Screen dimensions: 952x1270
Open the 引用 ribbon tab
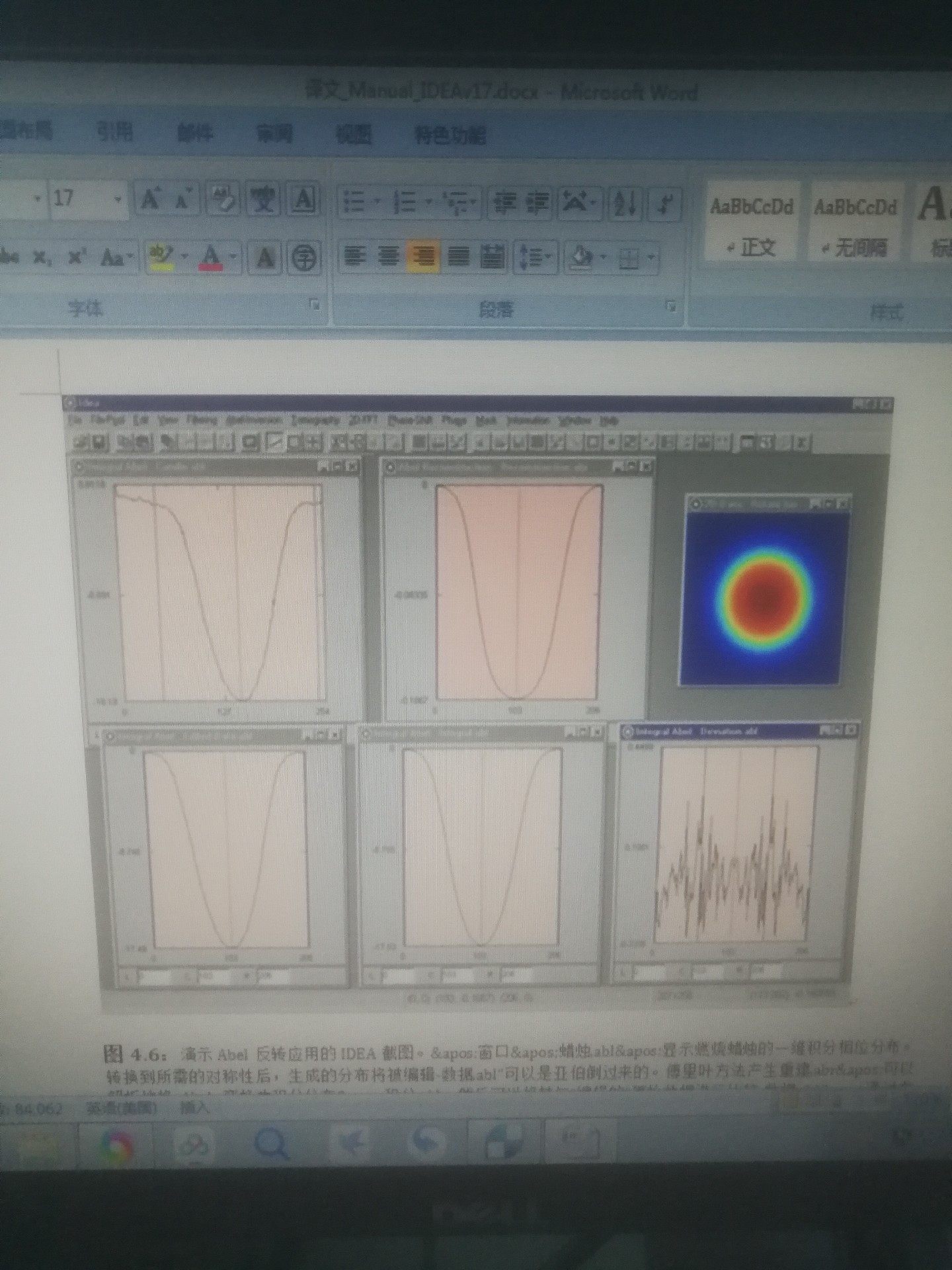click(115, 132)
